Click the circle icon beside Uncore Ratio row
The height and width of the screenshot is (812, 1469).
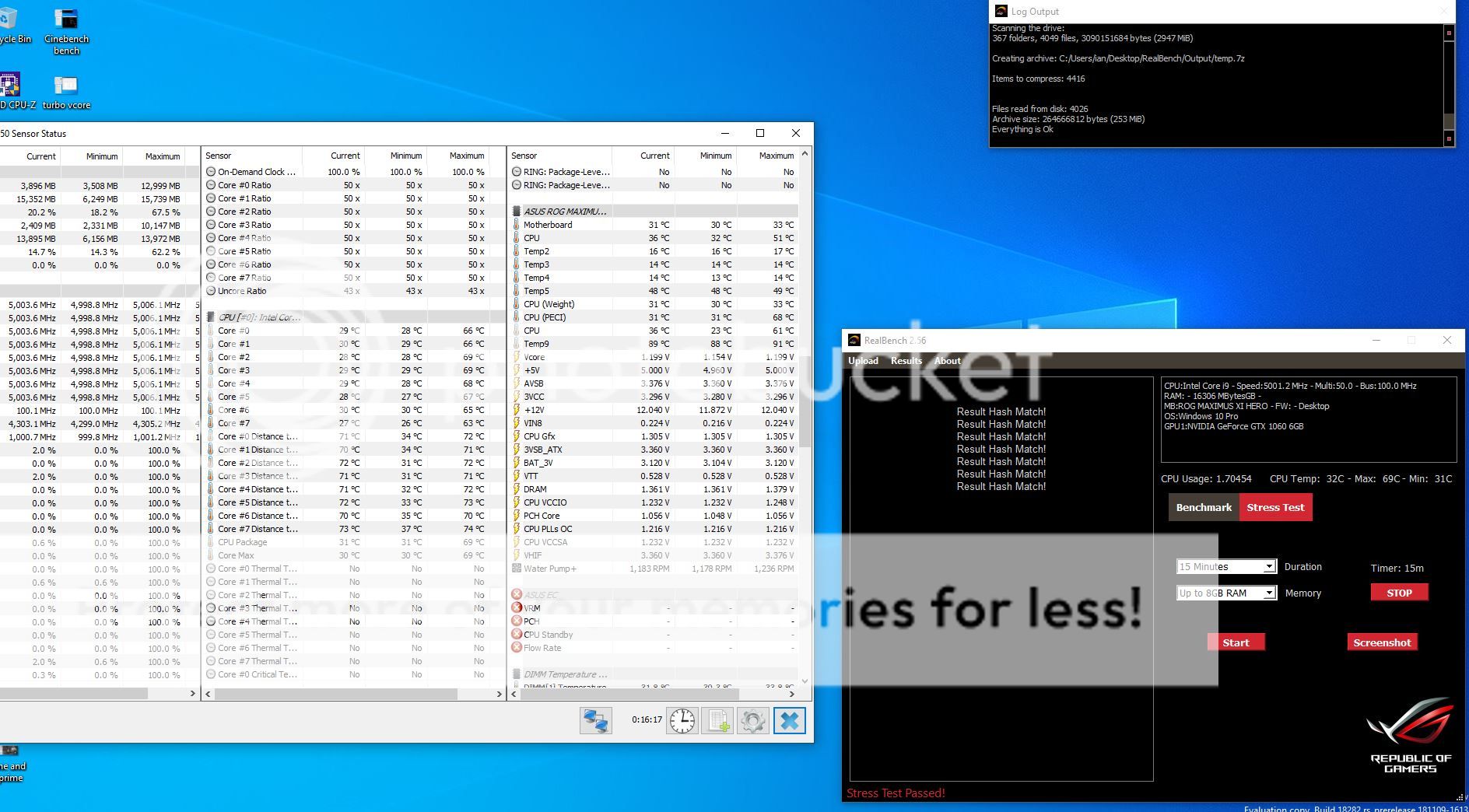click(x=211, y=291)
